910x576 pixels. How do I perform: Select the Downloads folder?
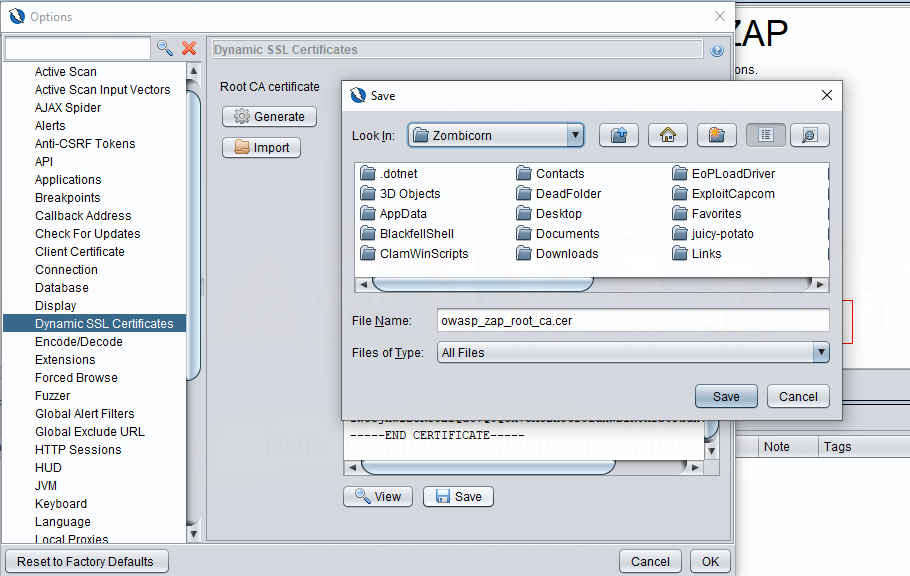coord(557,254)
